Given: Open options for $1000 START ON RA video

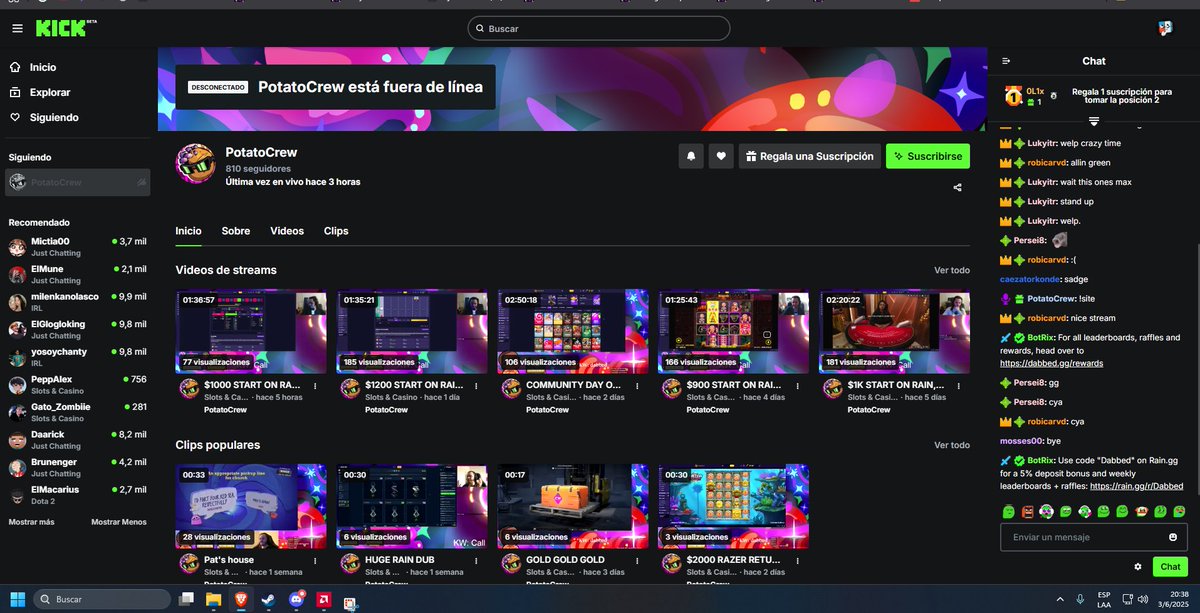Looking at the screenshot, I should pos(316,385).
